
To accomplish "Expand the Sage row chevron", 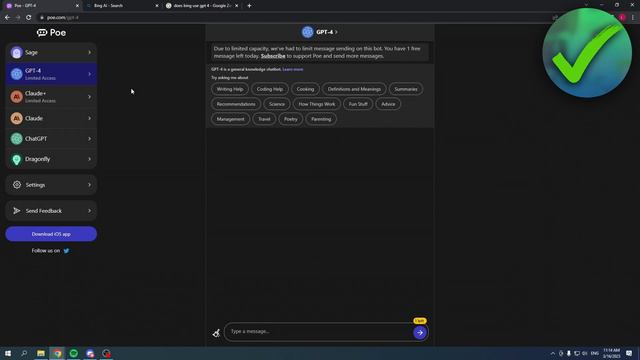I will point(89,52).
